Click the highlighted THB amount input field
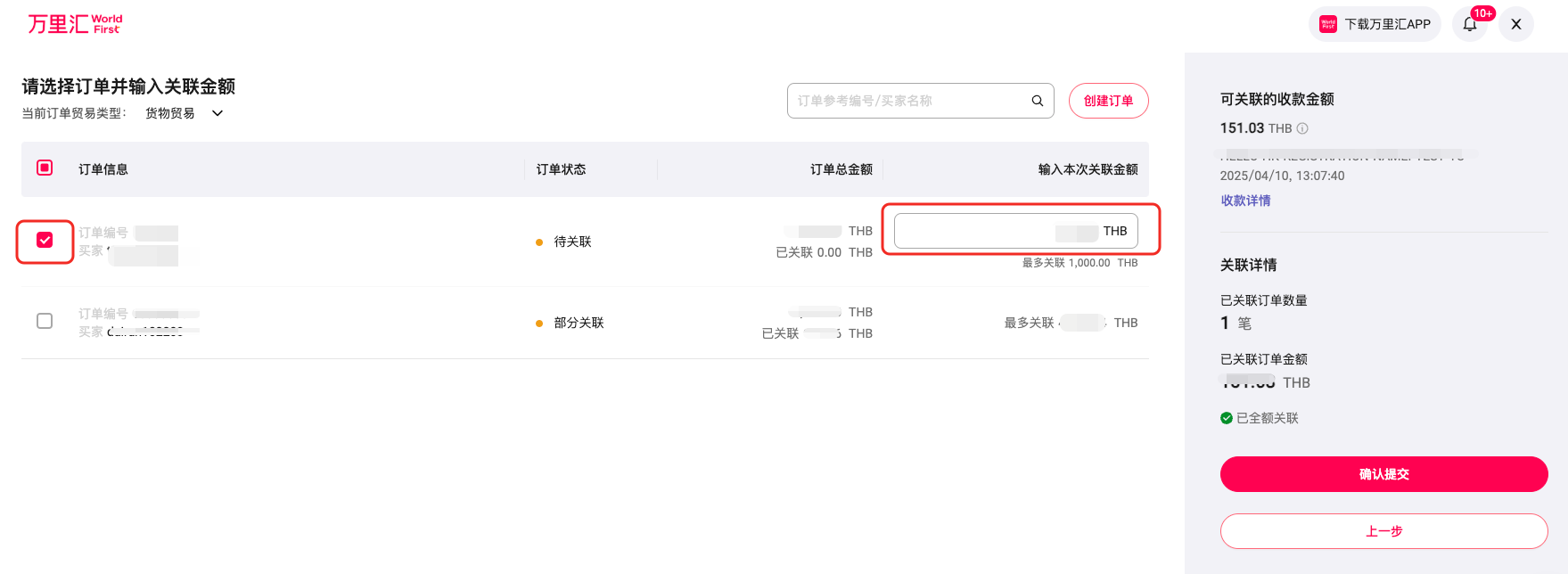The height and width of the screenshot is (574, 1568). point(1015,231)
